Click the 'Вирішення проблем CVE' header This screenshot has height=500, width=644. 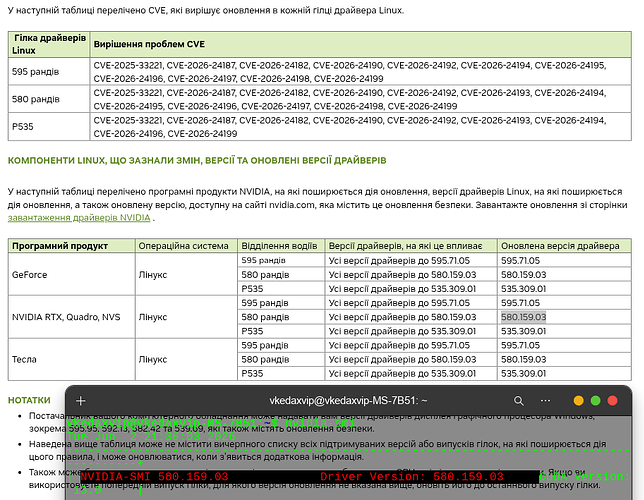coord(149,44)
